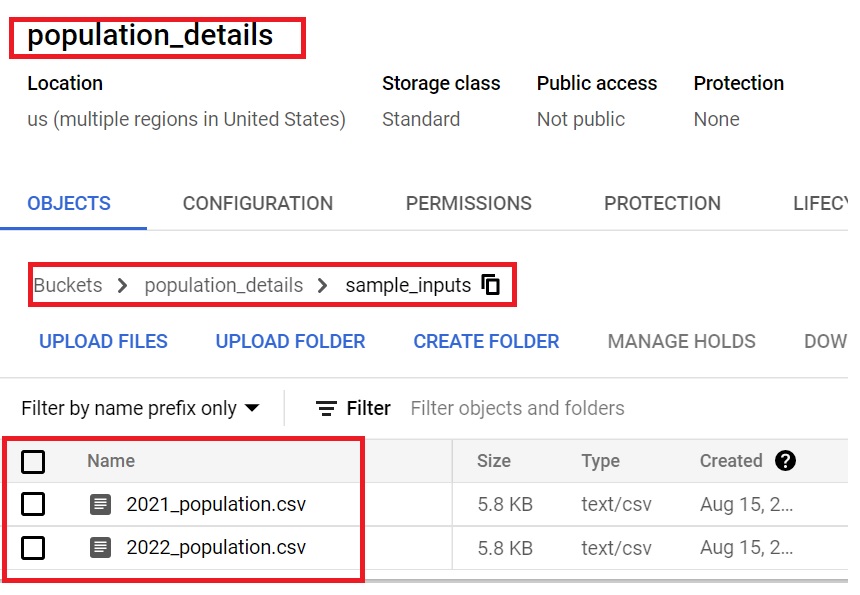860x595 pixels.
Task: Open the Filter by name prefix only dropdown arrow
Action: click(254, 408)
